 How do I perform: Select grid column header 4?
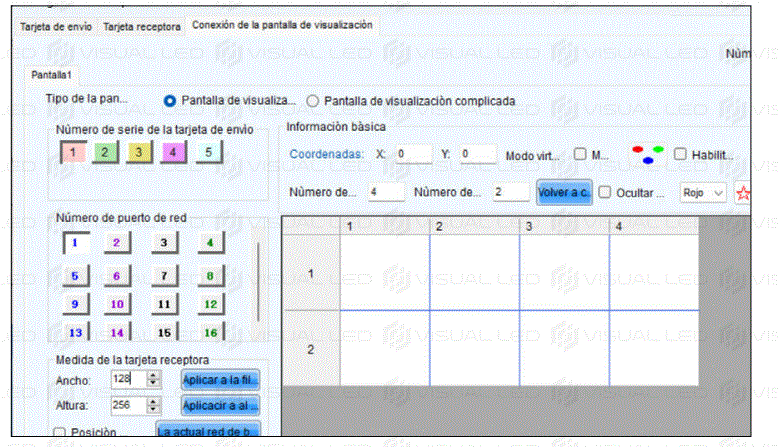click(654, 226)
